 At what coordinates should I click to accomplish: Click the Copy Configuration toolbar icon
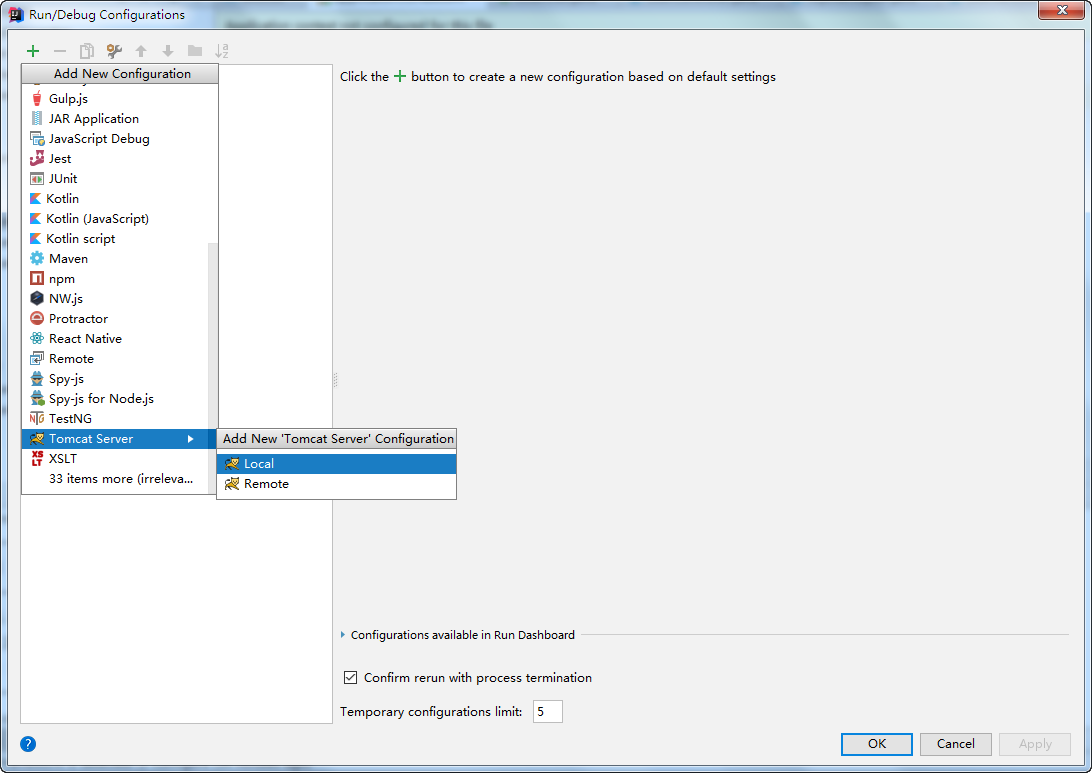pyautogui.click(x=86, y=51)
